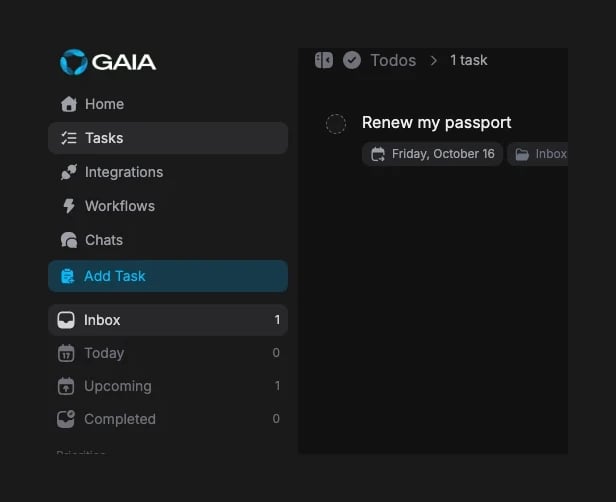This screenshot has width=616, height=502.
Task: Mark Renew my passport as complete
Action: coord(336,124)
